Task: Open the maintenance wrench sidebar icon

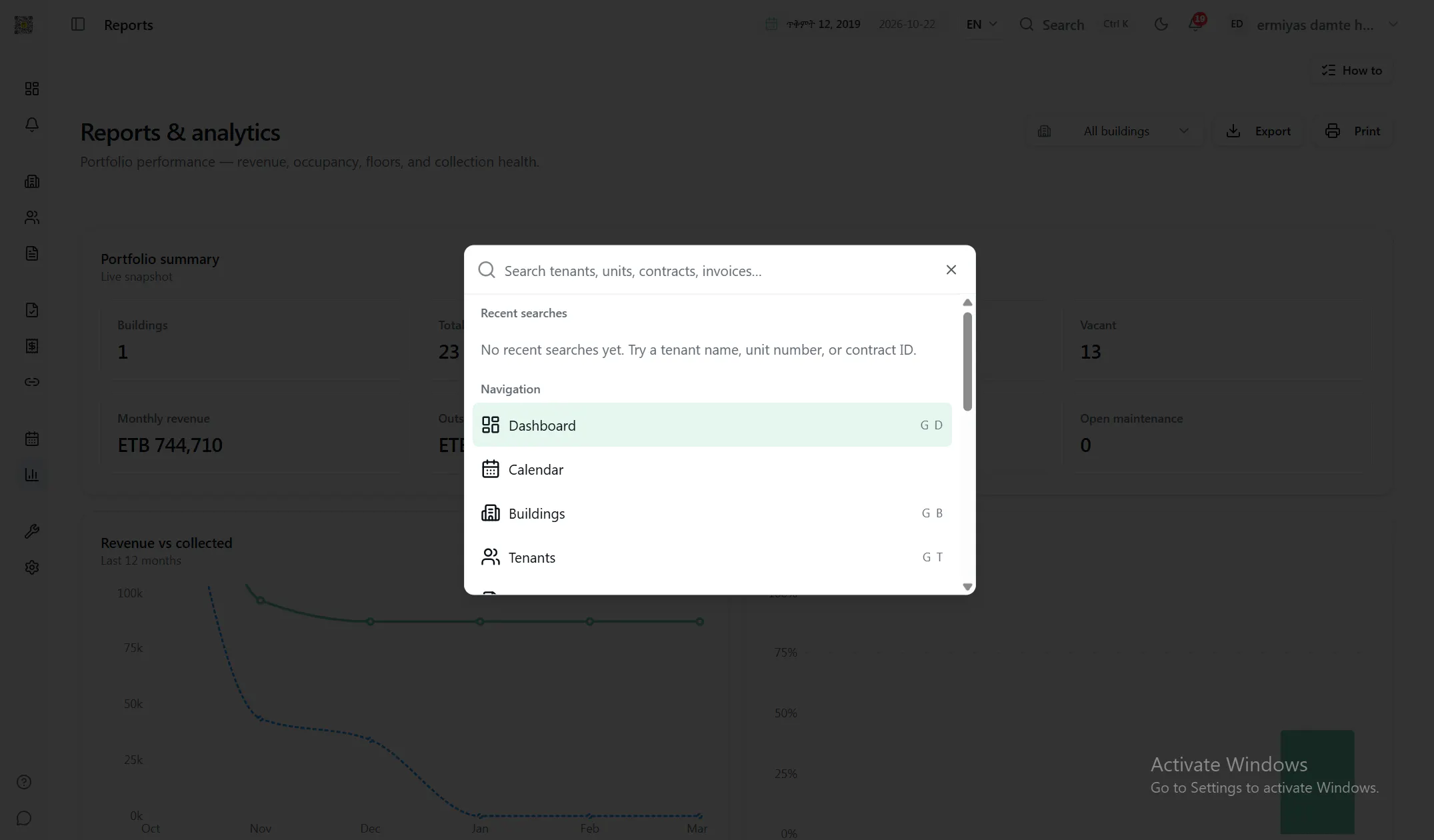Action: coord(32,531)
